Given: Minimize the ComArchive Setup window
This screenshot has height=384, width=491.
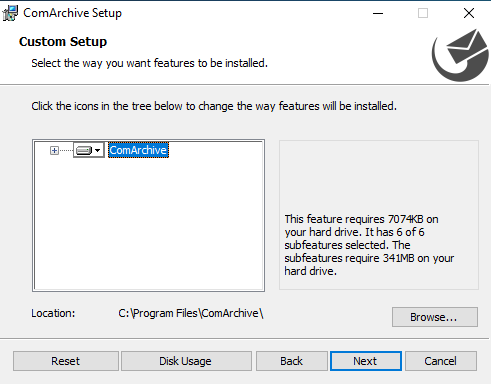Looking at the screenshot, I should pos(378,13).
